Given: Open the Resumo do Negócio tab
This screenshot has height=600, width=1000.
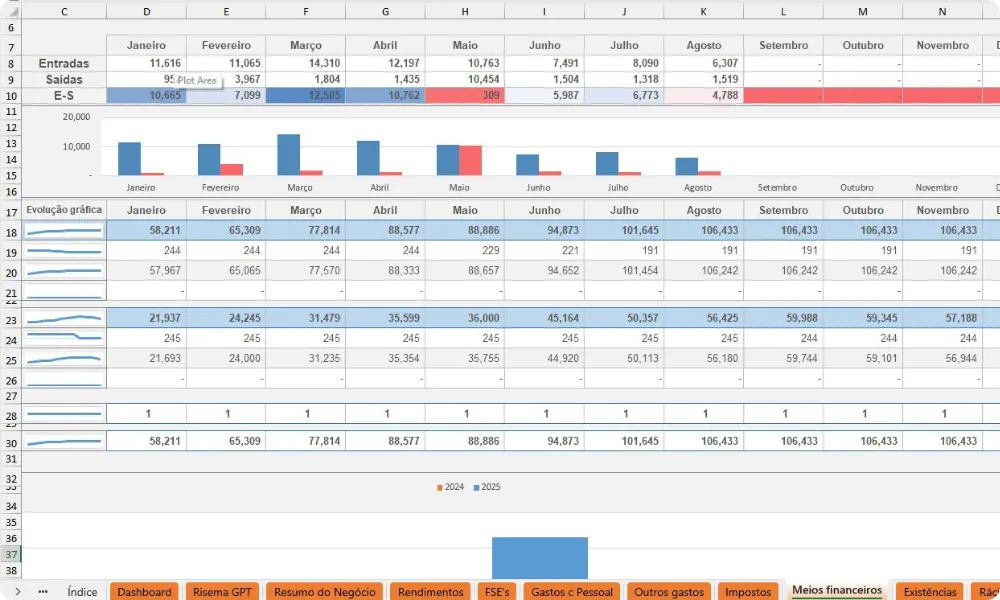Looking at the screenshot, I should tap(325, 591).
